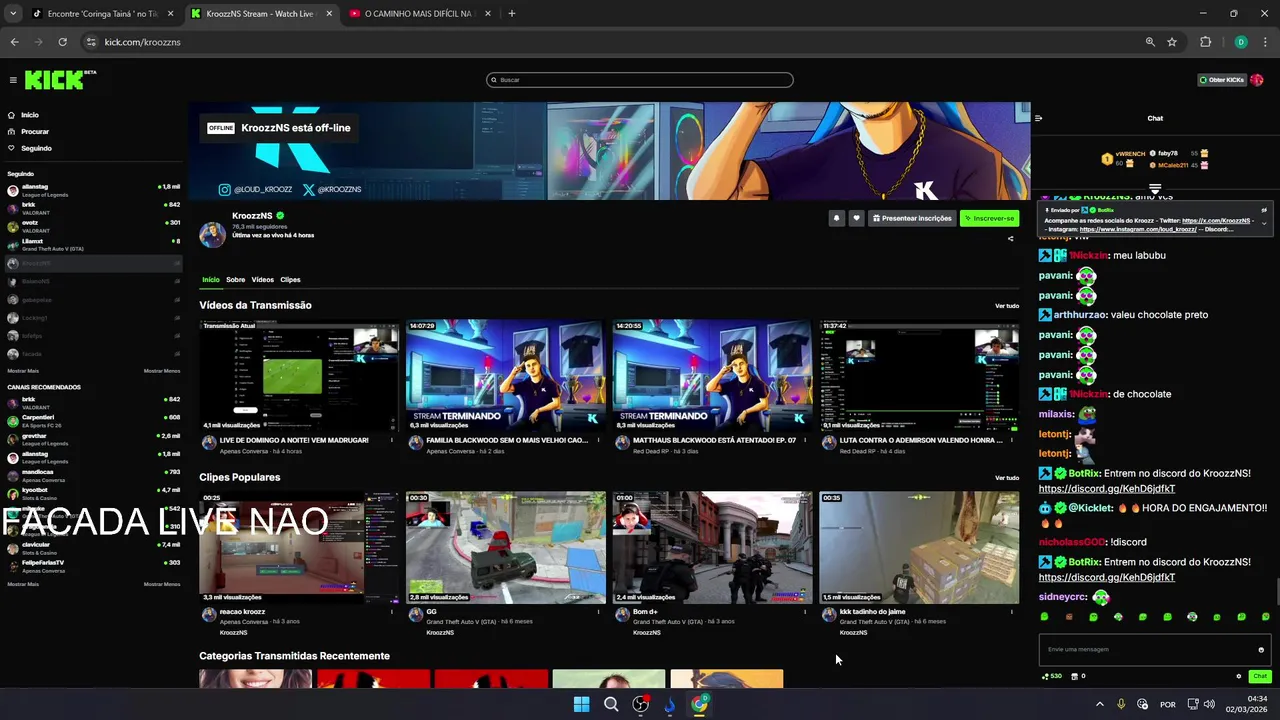The height and width of the screenshot is (720, 1280).
Task: Open Chrome extensions puzzle icon
Action: point(1205,42)
